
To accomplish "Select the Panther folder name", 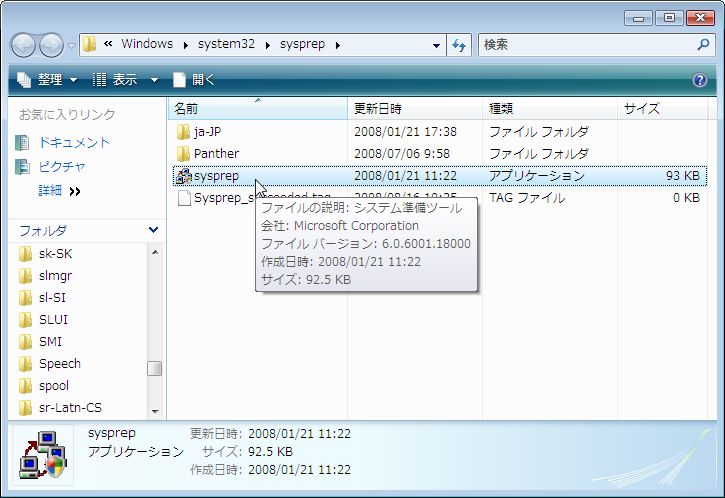I will click(x=216, y=154).
